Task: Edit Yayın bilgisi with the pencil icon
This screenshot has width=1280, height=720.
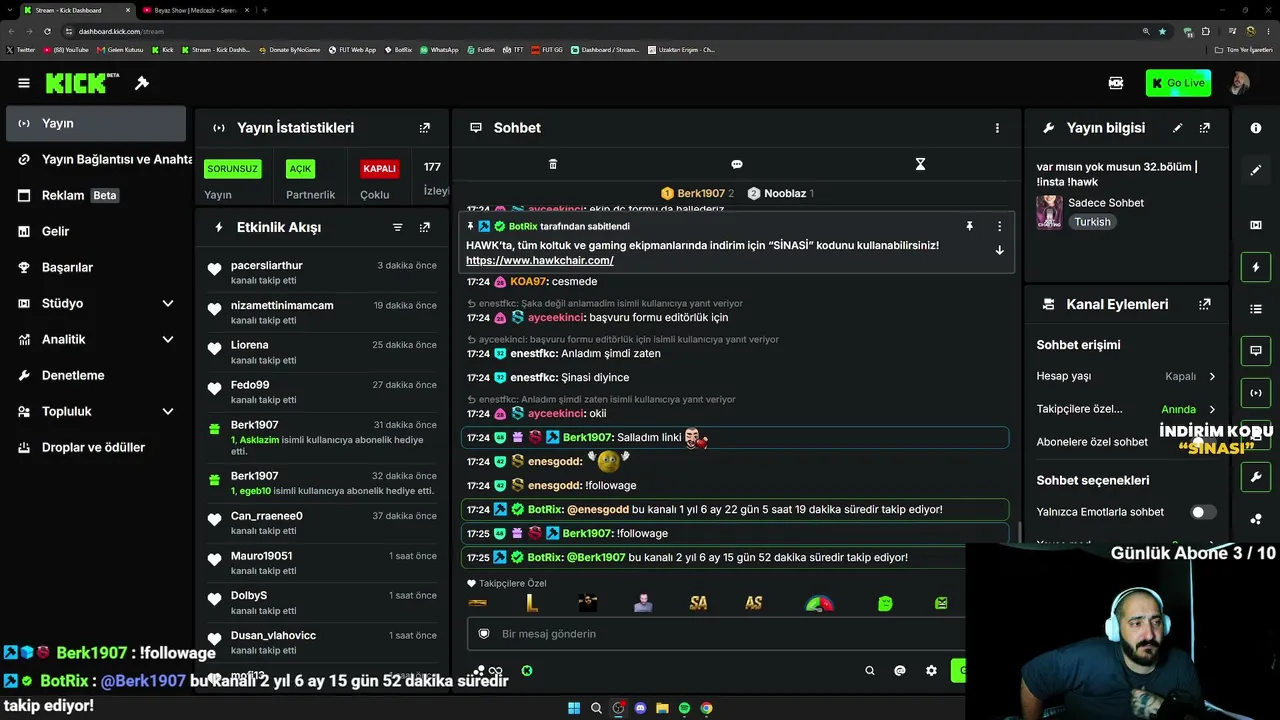Action: pyautogui.click(x=1178, y=128)
